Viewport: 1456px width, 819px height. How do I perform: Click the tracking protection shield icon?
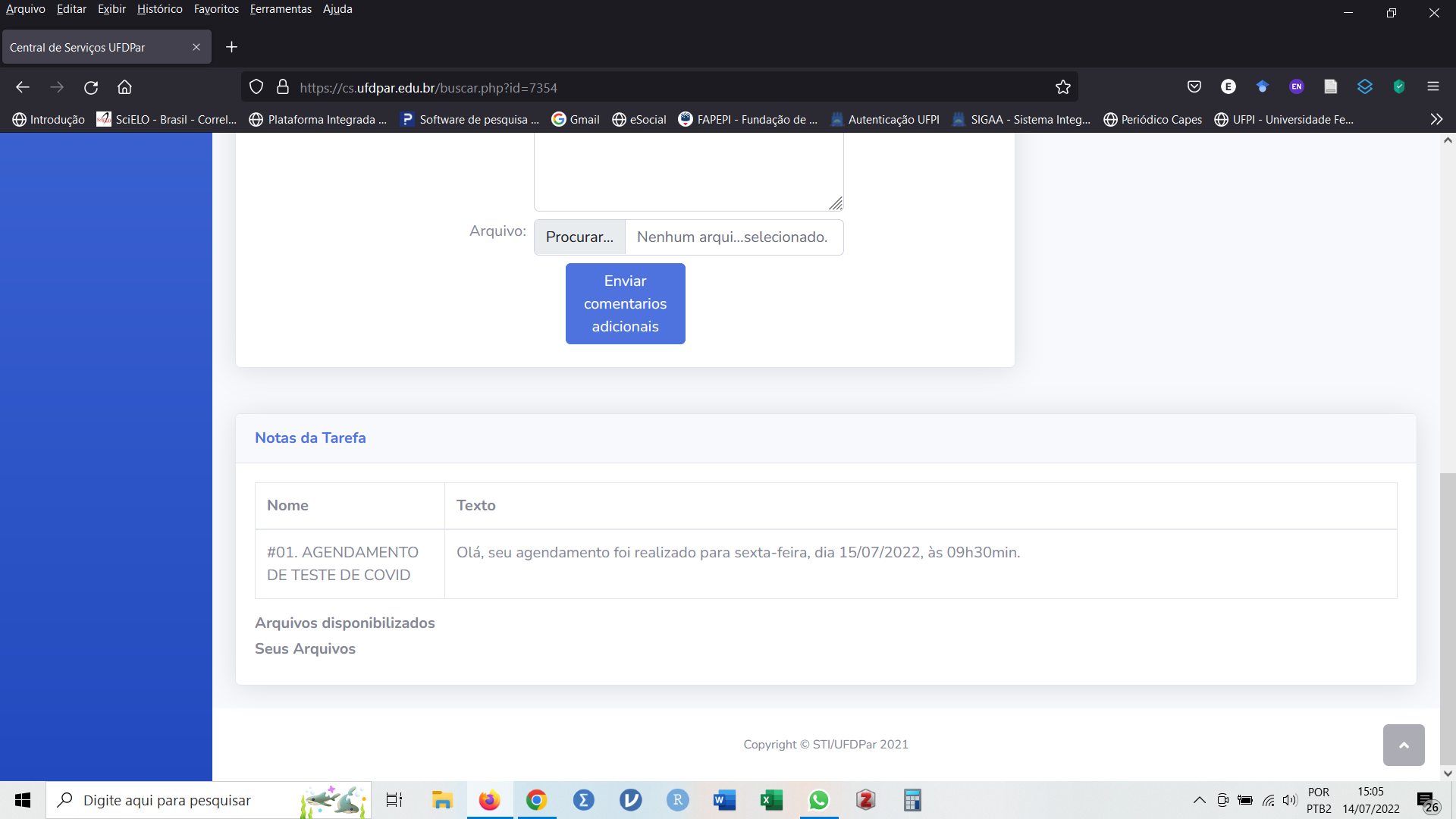(x=256, y=87)
